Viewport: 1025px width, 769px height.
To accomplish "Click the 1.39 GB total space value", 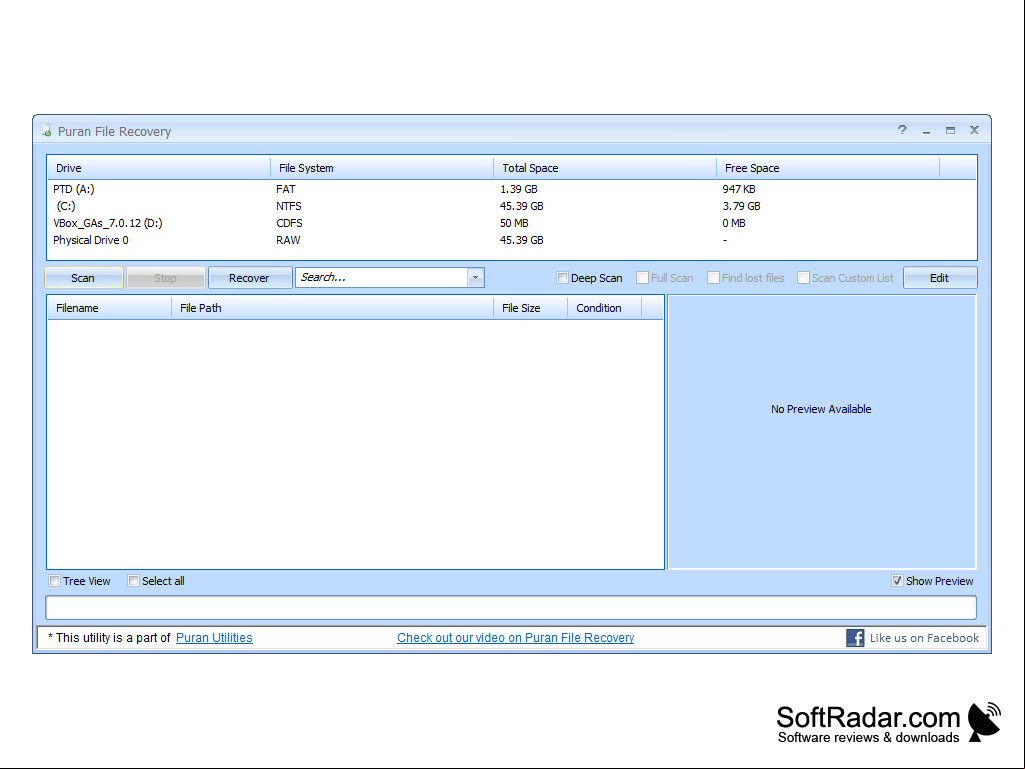I will [x=519, y=189].
